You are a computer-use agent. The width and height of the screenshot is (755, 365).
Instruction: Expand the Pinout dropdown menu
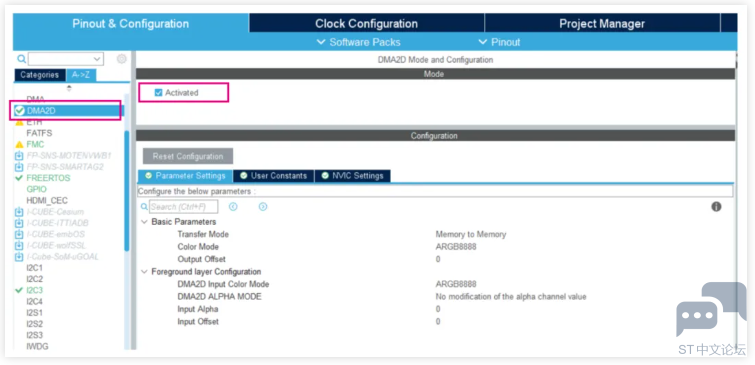(x=499, y=42)
